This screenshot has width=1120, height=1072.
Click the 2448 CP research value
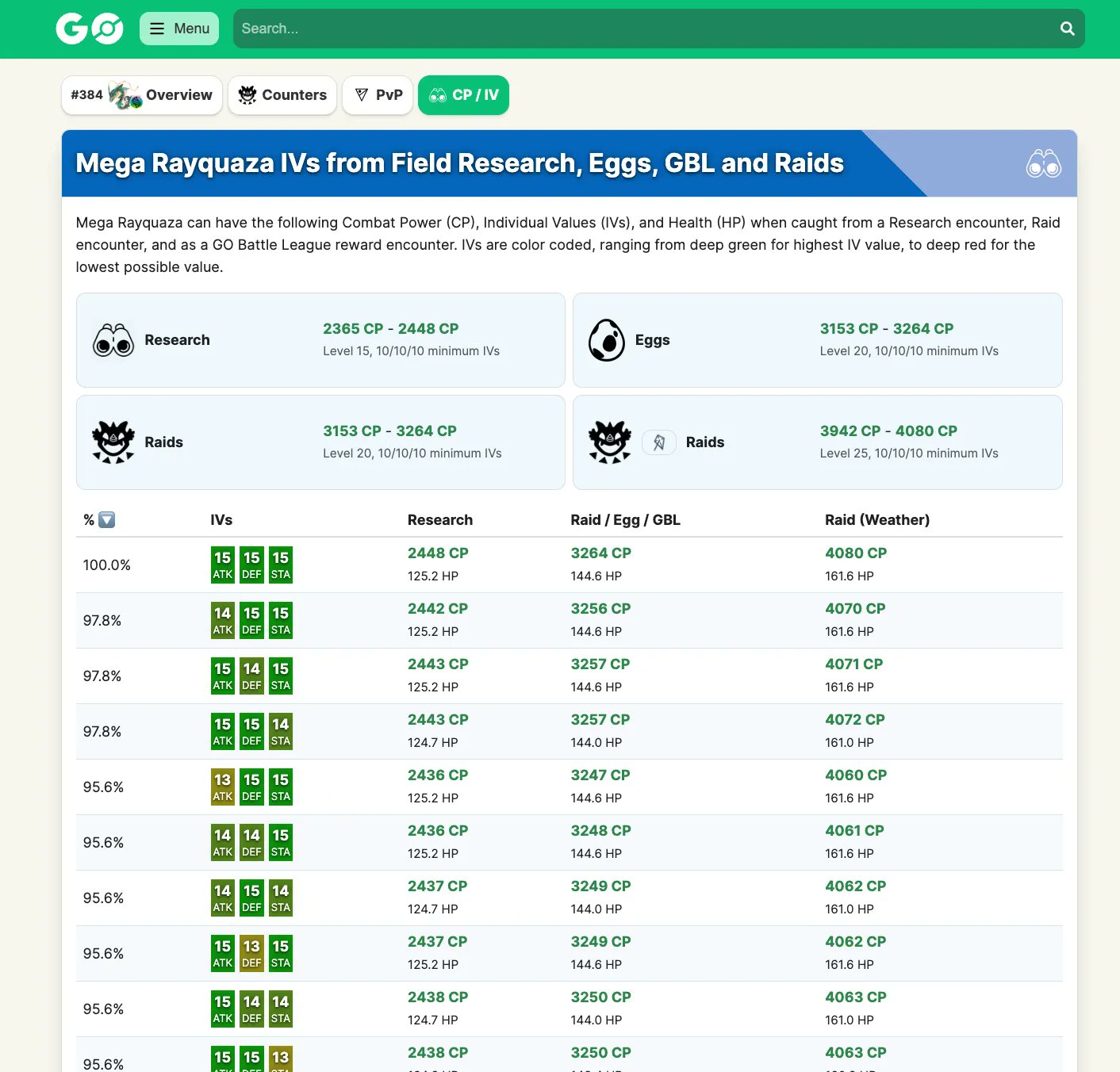tap(438, 553)
